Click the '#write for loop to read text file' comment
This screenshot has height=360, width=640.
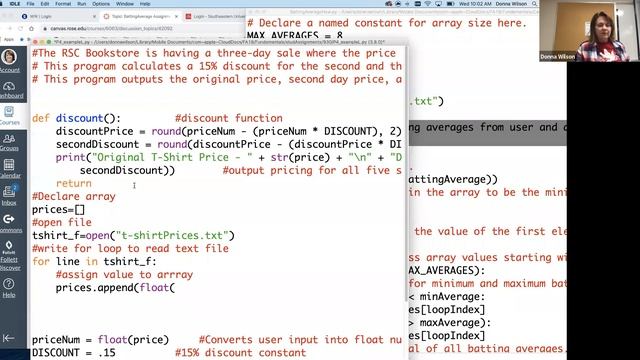tap(131, 248)
